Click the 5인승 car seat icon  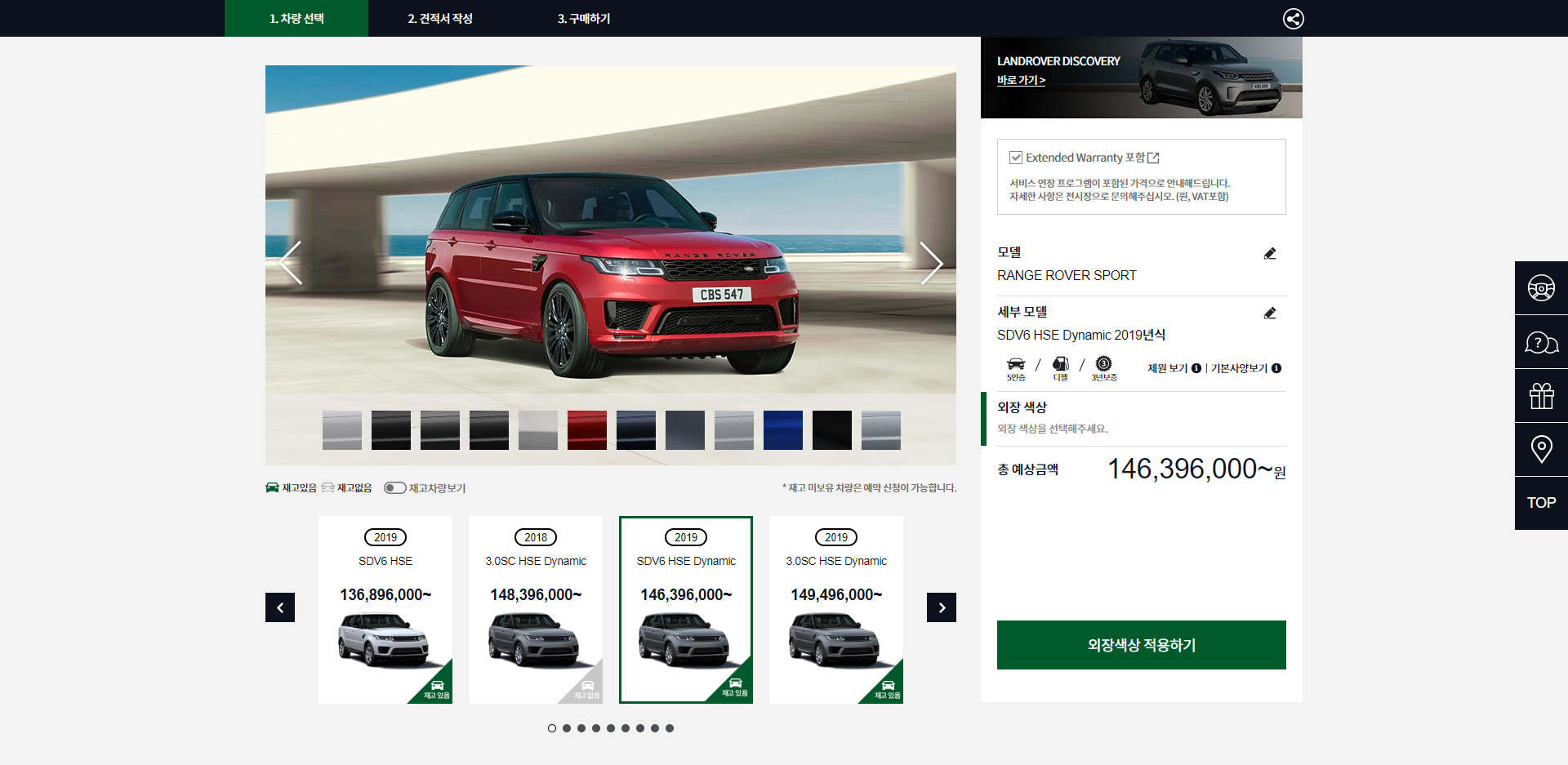1016,368
